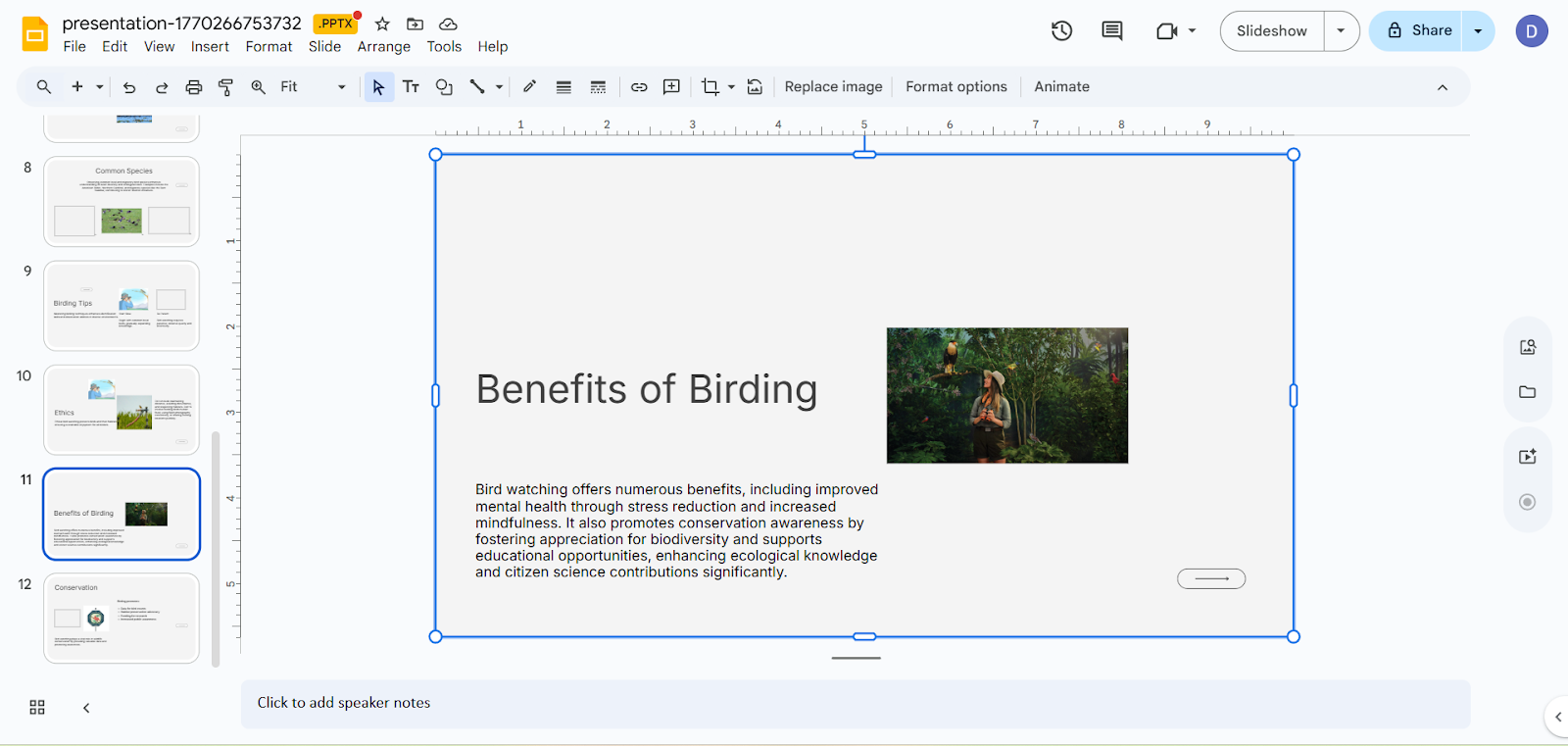Open the File menu
1568x746 pixels.
pos(74,47)
